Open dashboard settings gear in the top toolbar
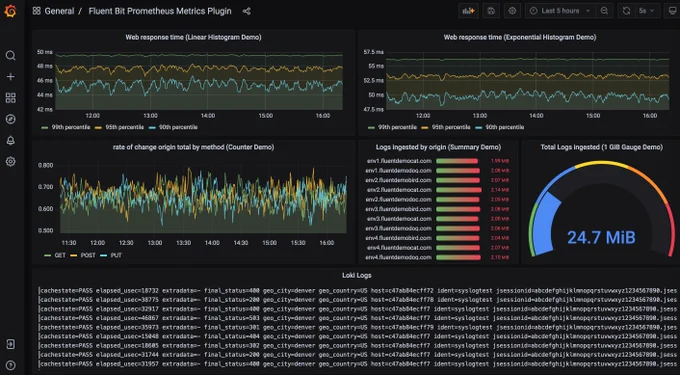Screen dimensions: 680x375 coord(512,11)
